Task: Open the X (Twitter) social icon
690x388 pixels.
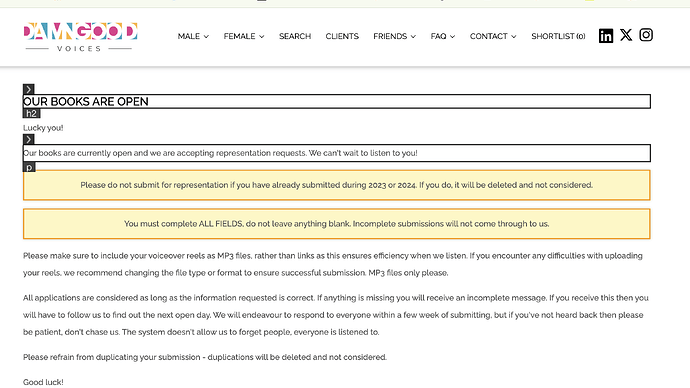Action: point(626,35)
